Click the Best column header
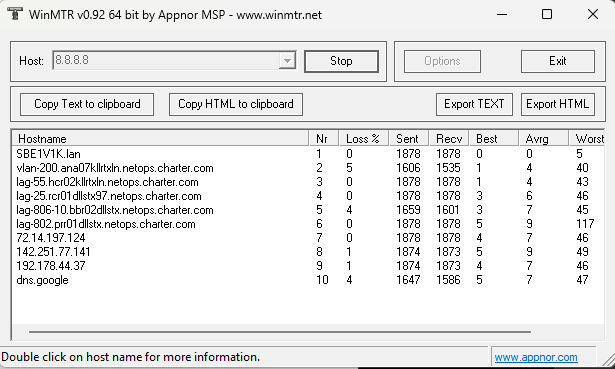Image resolution: width=615 pixels, height=369 pixels. point(494,138)
